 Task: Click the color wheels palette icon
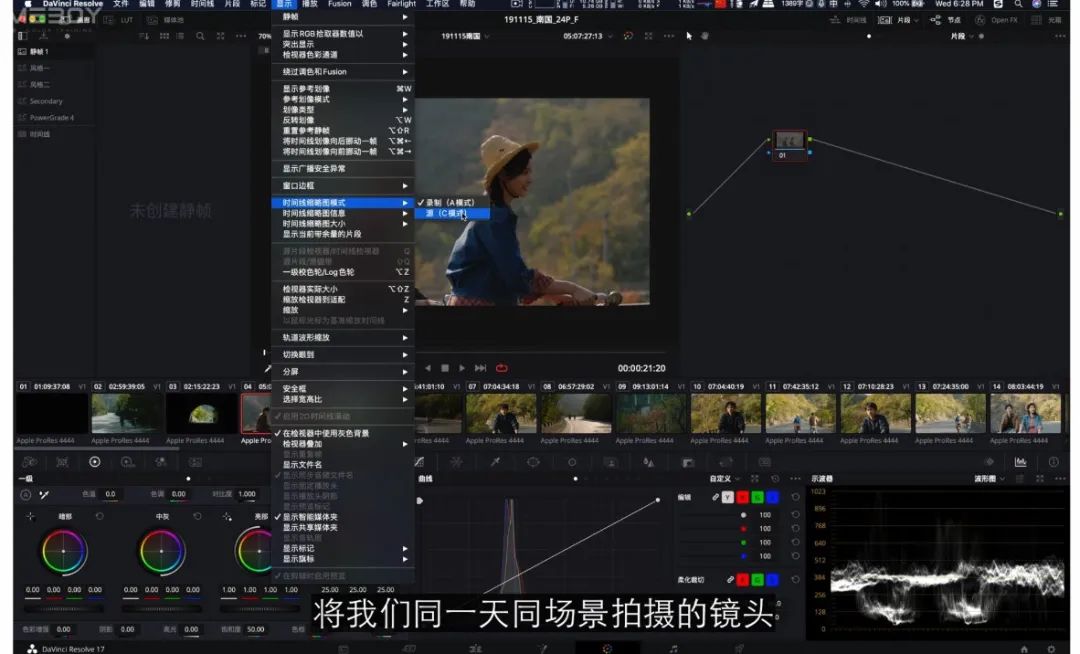[x=94, y=462]
